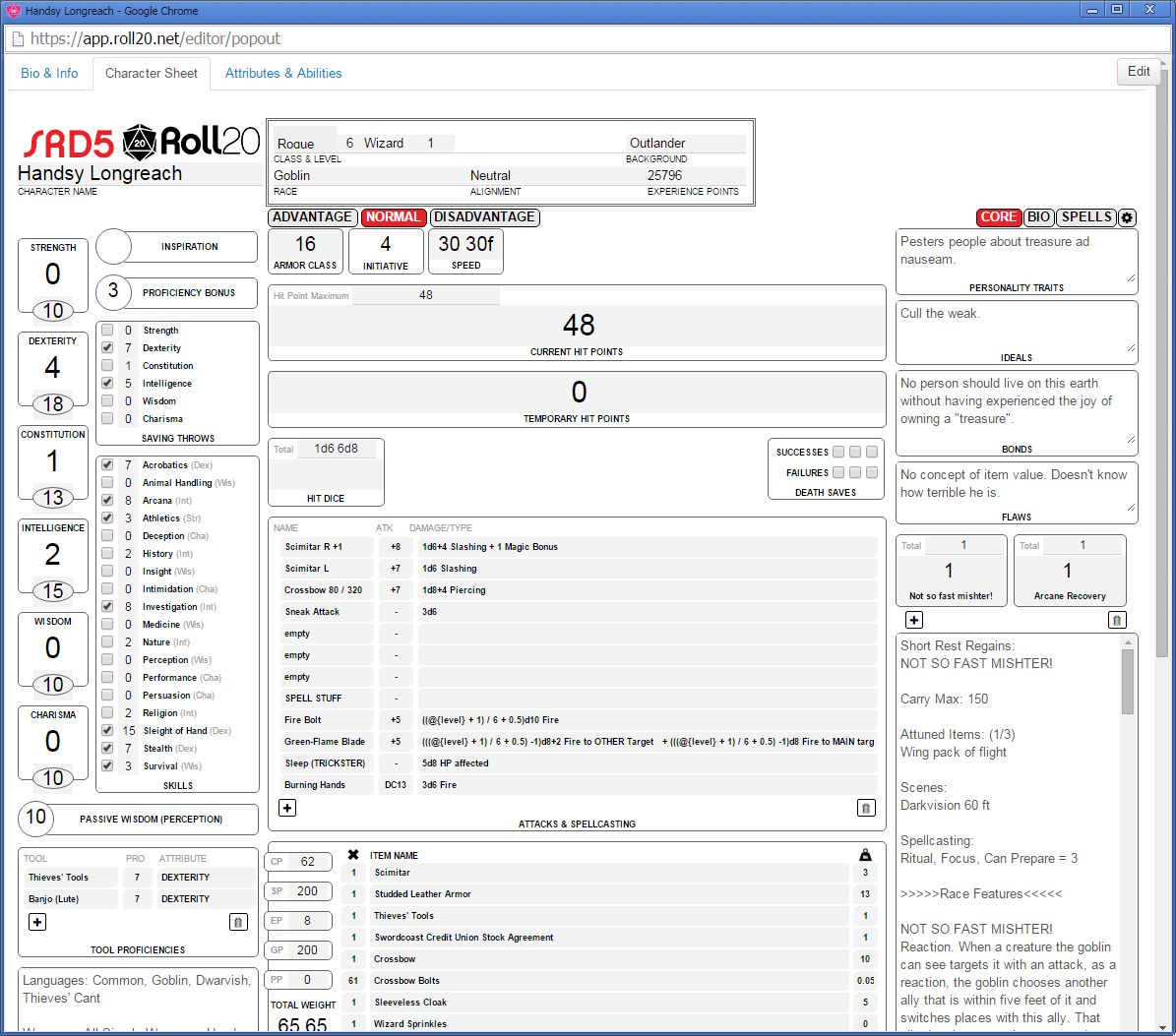1176x1036 pixels.
Task: Uncheck Arcana skill proficiency
Action: 108,500
